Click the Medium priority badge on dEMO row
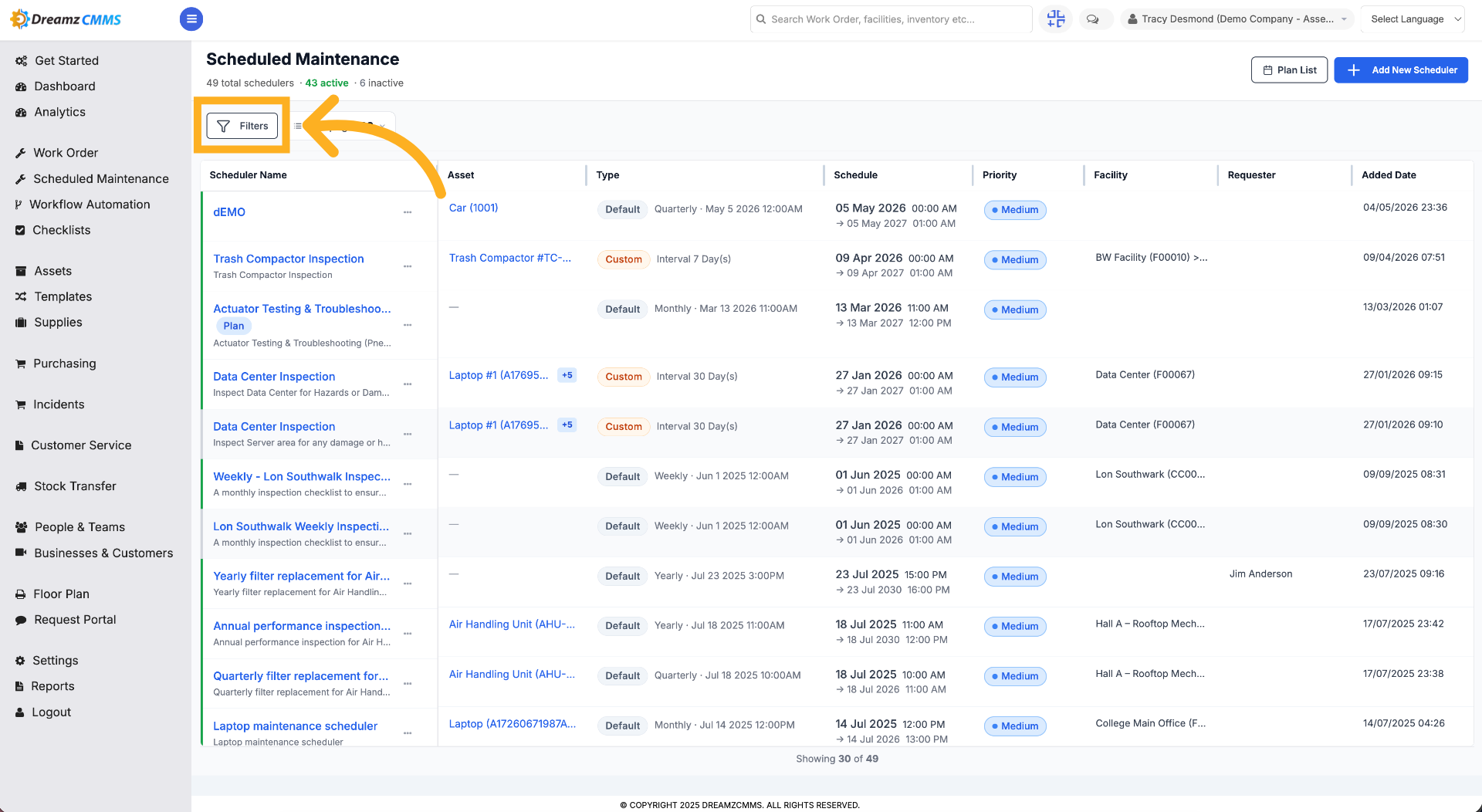The width and height of the screenshot is (1482, 812). tap(1015, 210)
